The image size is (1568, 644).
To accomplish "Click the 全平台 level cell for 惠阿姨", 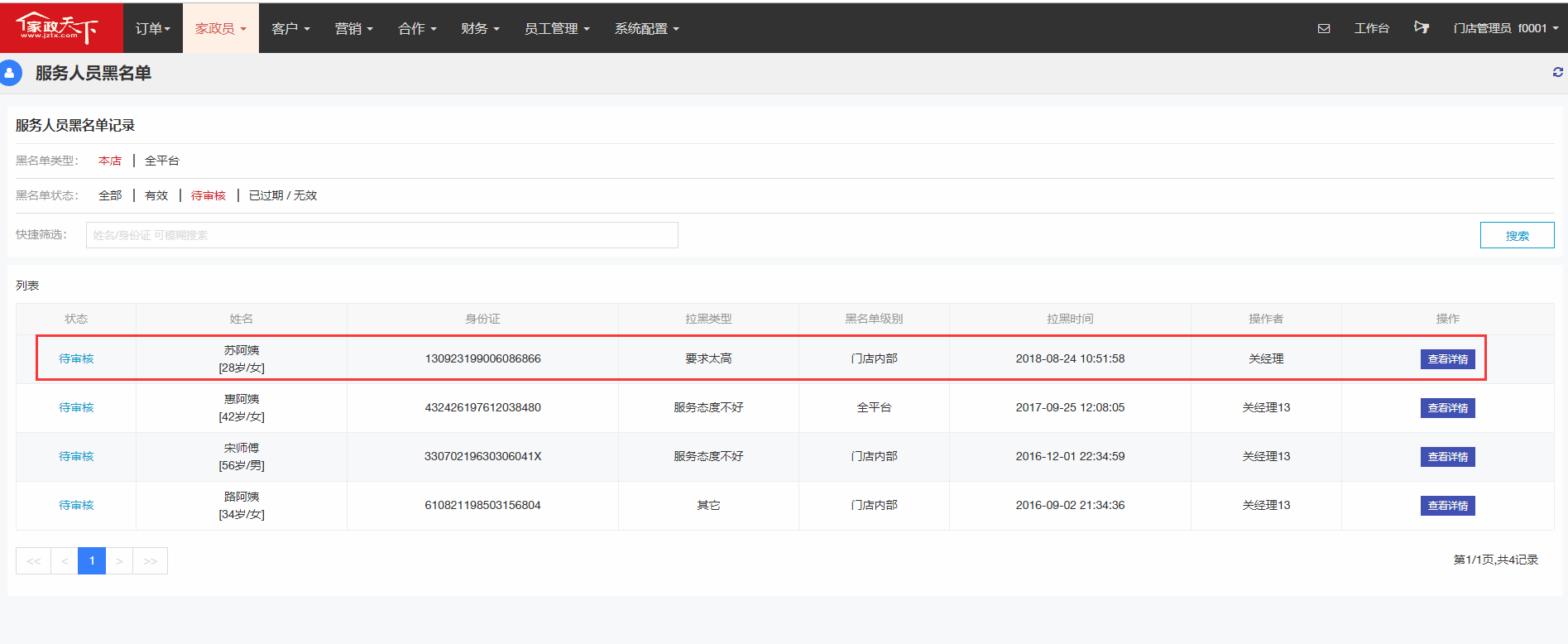I will tap(874, 407).
